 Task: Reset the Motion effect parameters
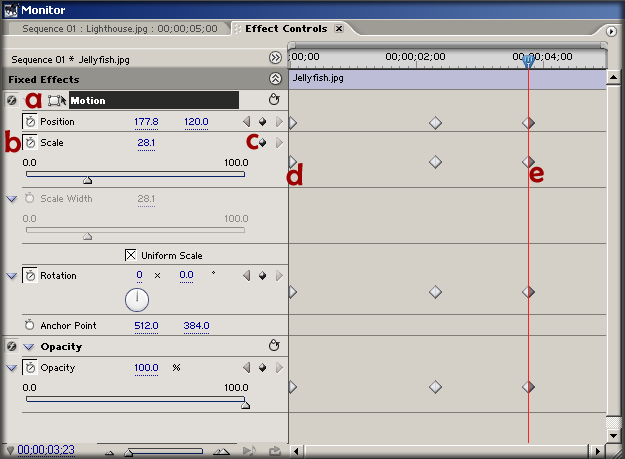[274, 100]
